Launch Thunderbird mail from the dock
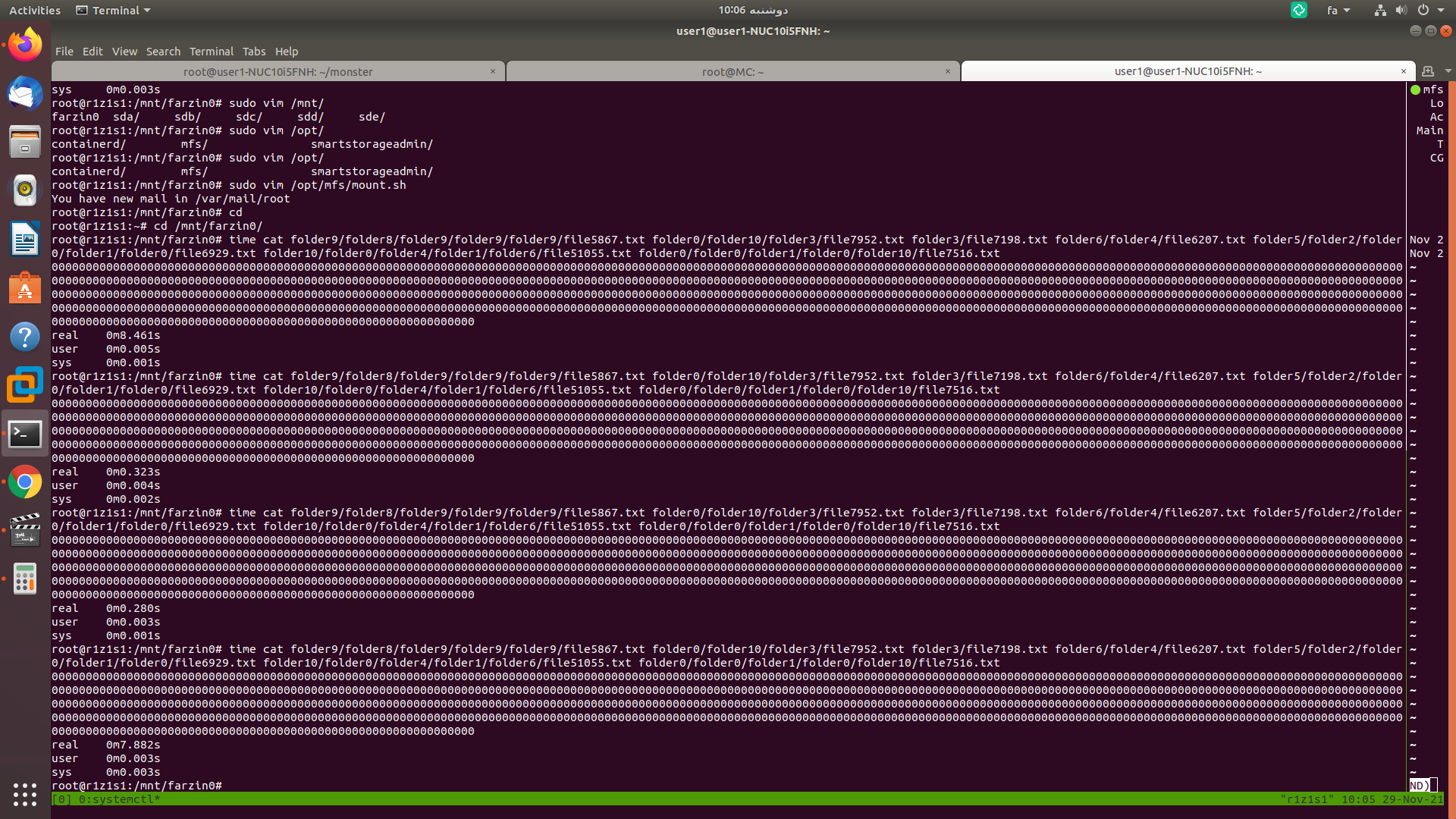The image size is (1456, 819). tap(25, 93)
